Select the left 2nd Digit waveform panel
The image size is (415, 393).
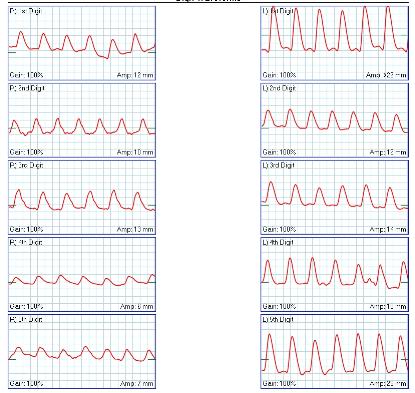coord(334,120)
